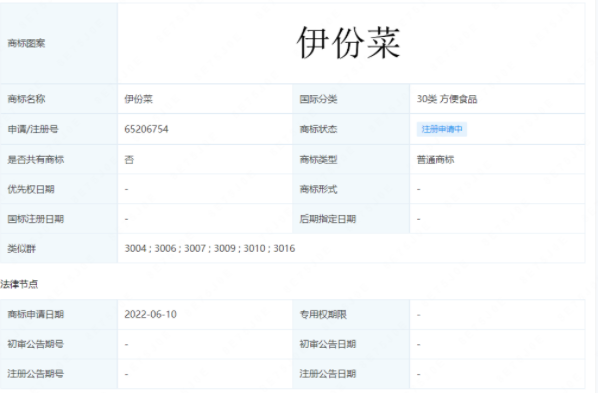
Task: Select the value 普通商标
Action: (x=435, y=159)
